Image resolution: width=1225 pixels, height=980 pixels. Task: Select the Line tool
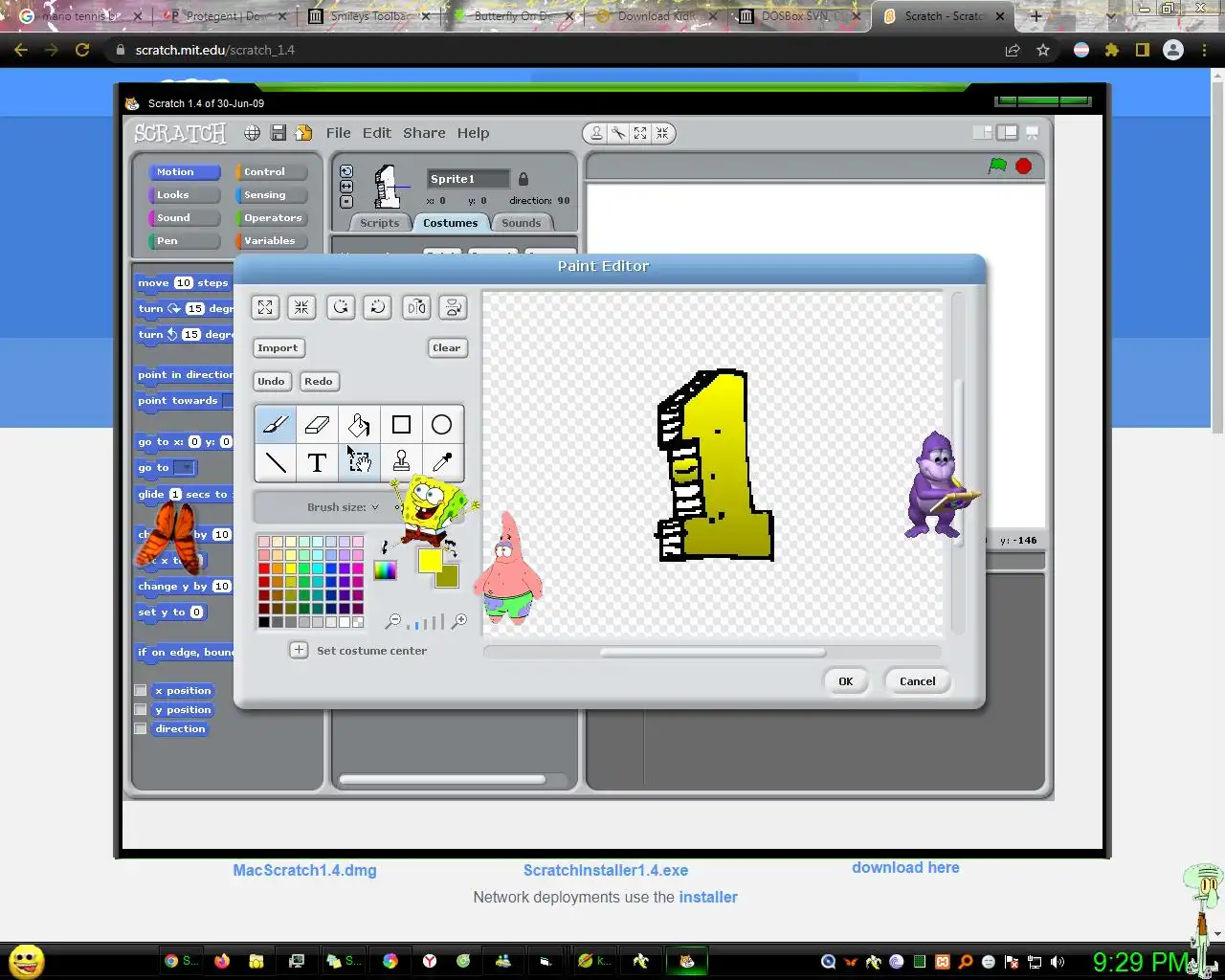276,462
